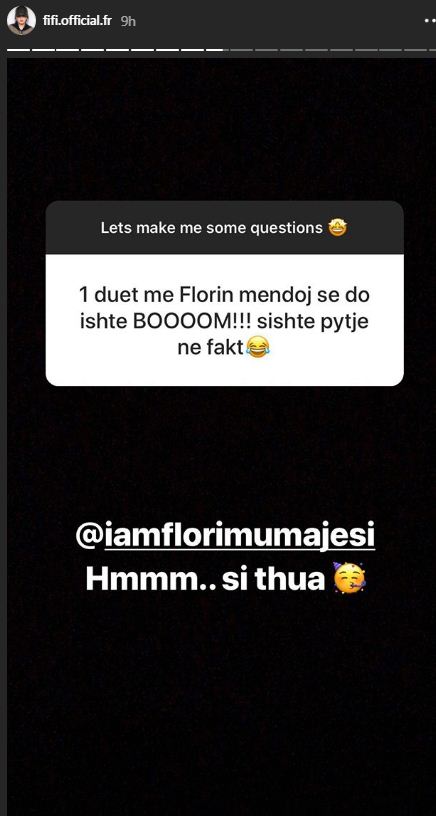Jump to the last story progress segment
Viewport: 436px width, 816px height.
(x=418, y=49)
